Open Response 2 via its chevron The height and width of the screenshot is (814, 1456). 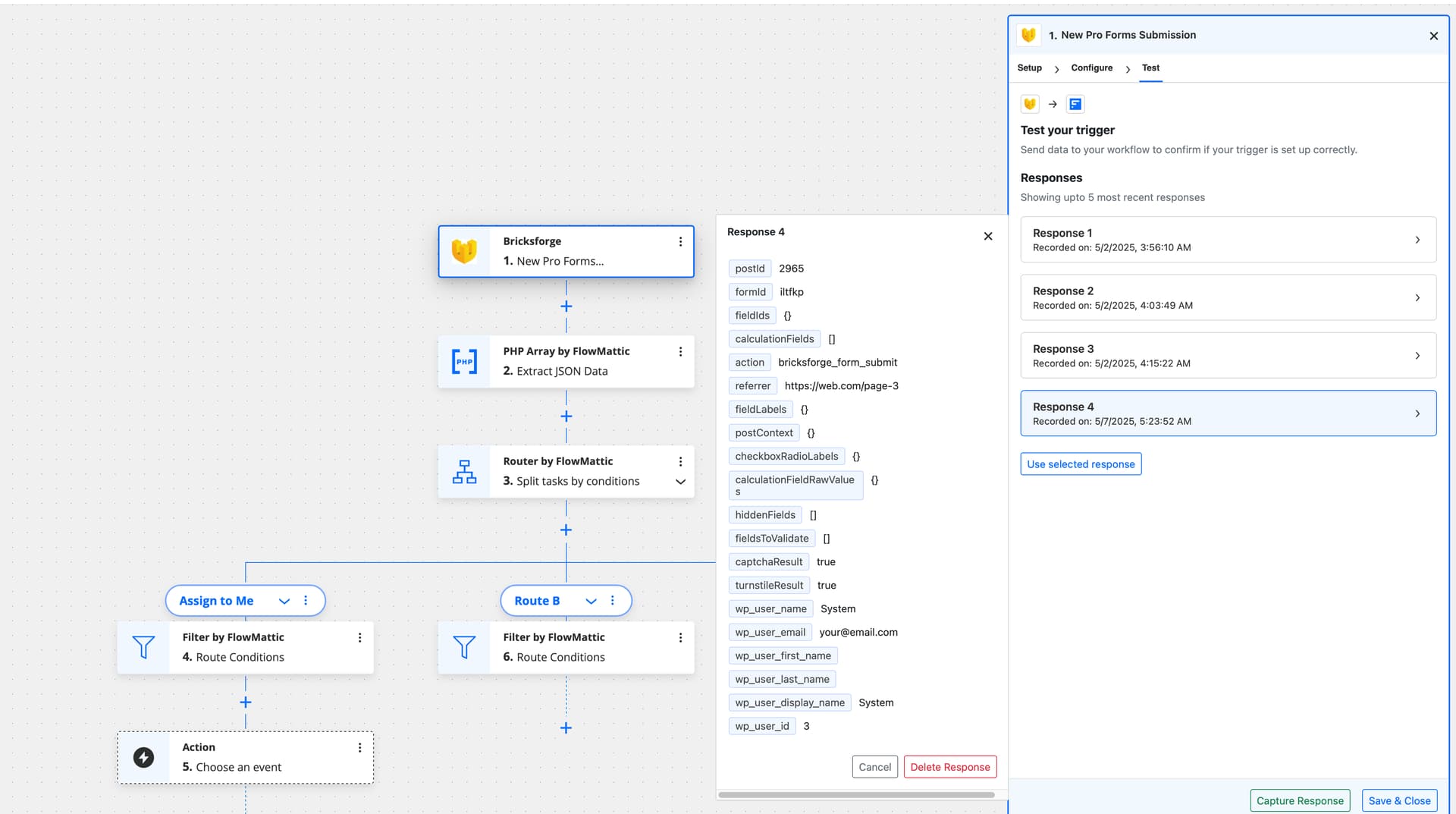(x=1417, y=297)
